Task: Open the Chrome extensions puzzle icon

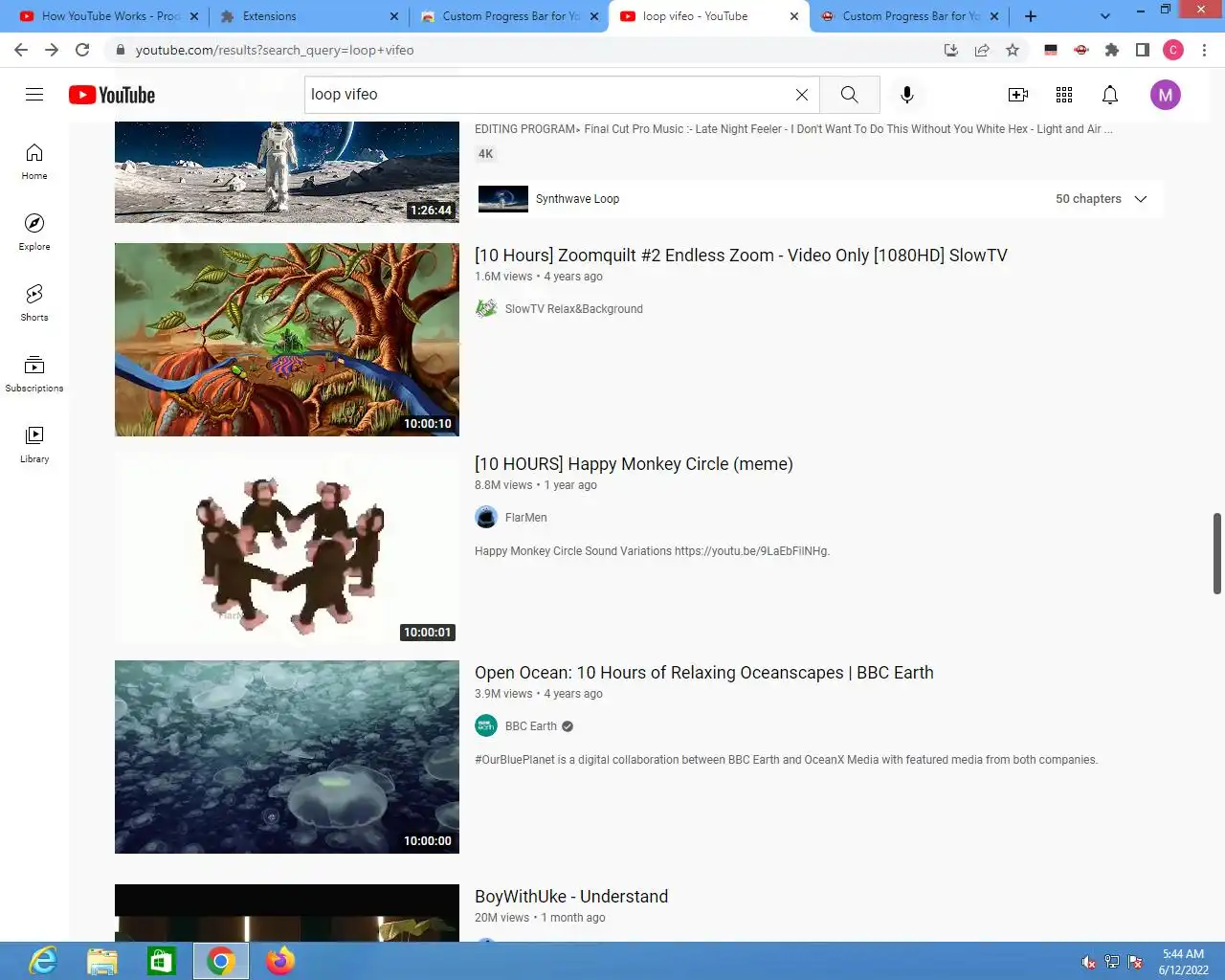Action: click(1111, 50)
